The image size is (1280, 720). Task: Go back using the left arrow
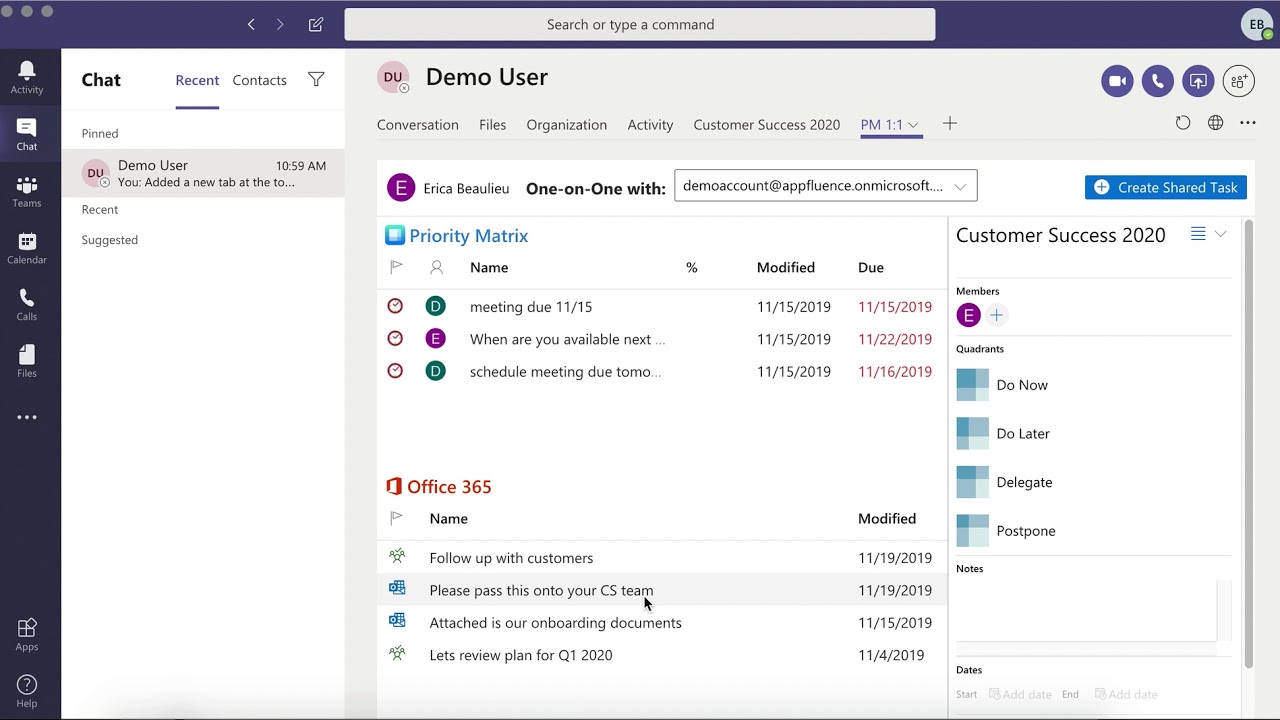coord(251,24)
